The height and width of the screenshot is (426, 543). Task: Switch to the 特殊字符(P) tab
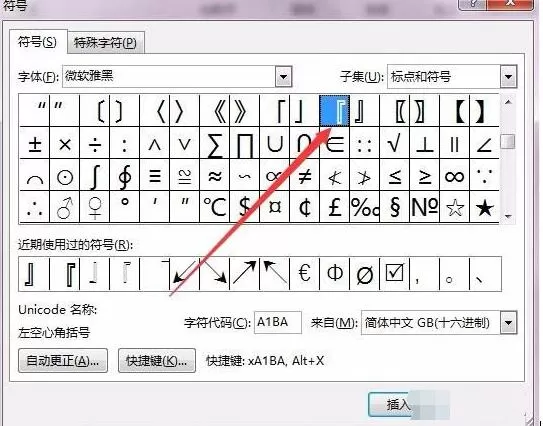(x=105, y=43)
